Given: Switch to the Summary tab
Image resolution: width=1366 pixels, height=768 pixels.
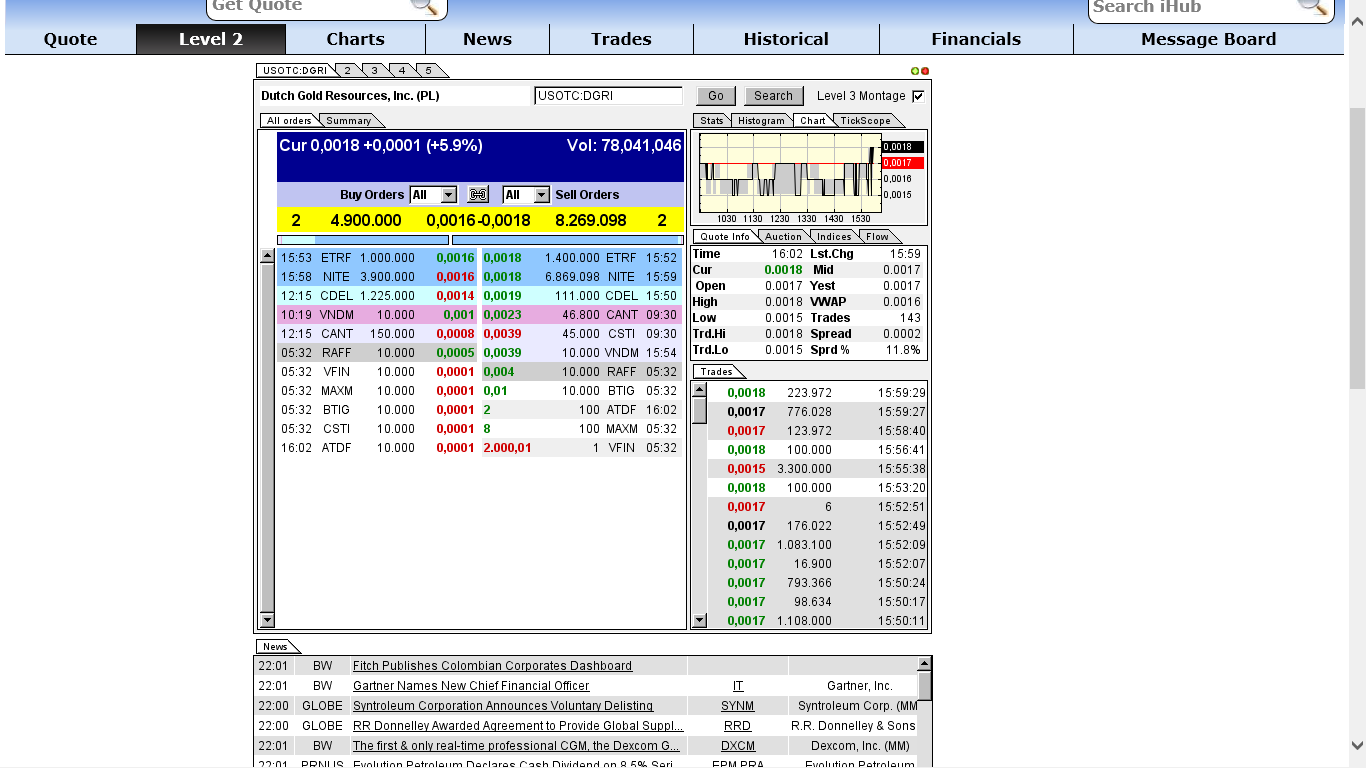Looking at the screenshot, I should [350, 119].
